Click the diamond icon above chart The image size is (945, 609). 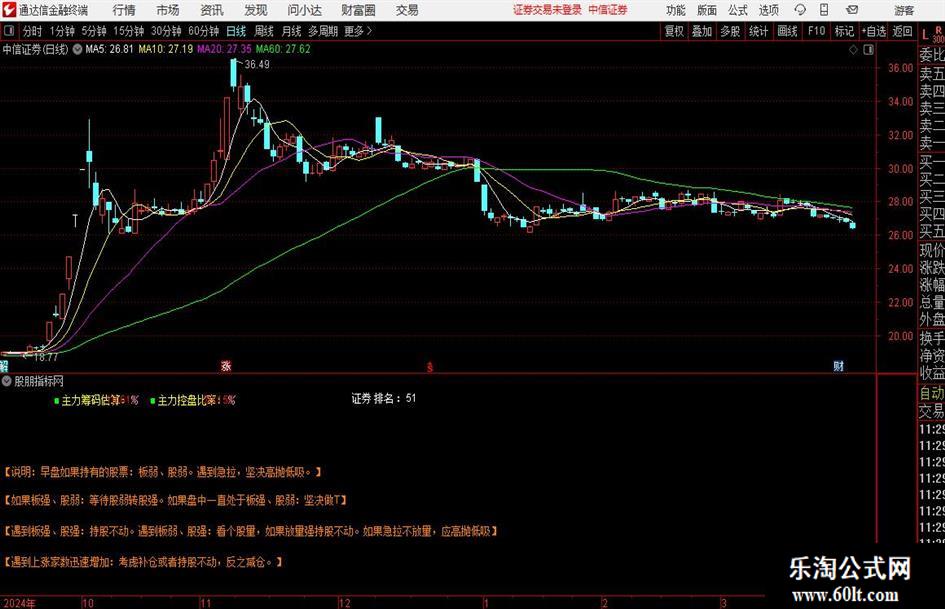pyautogui.click(x=853, y=50)
